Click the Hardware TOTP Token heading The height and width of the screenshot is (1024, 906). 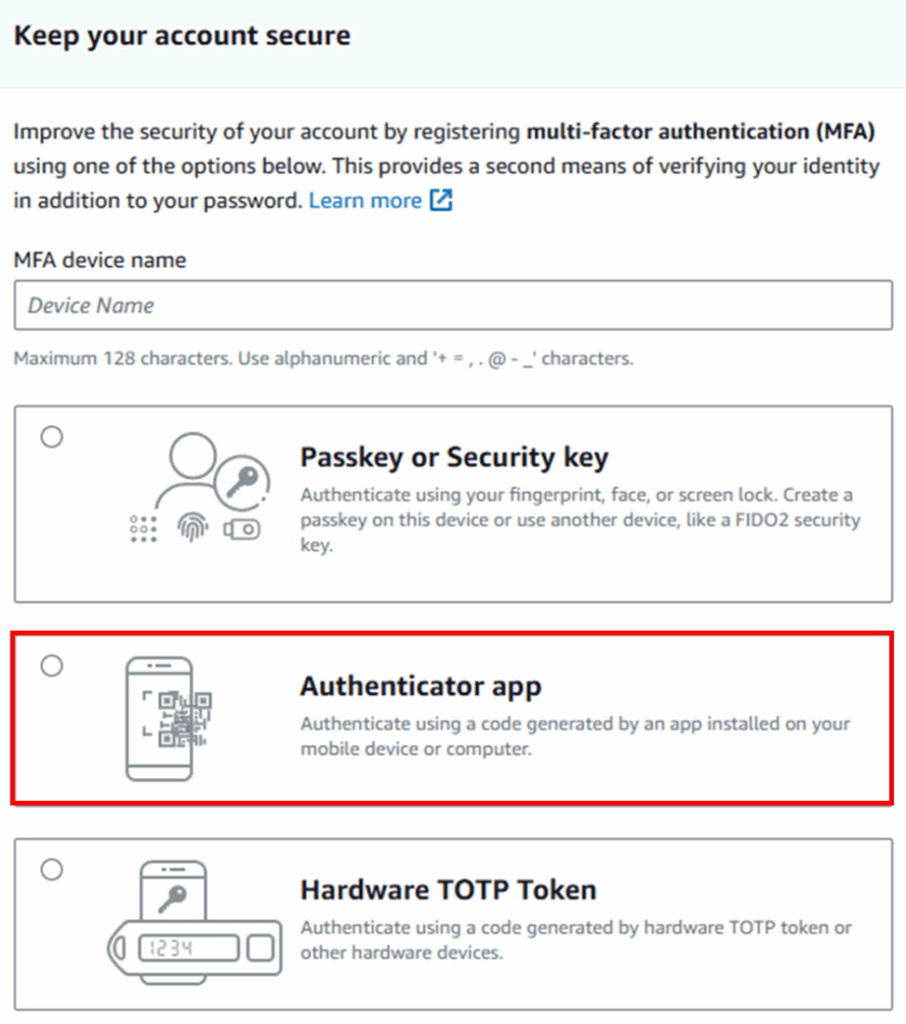[448, 890]
